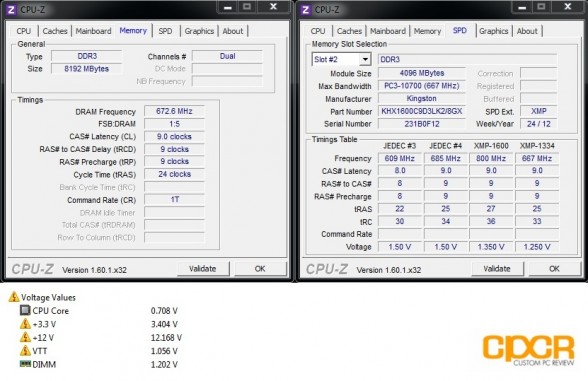This screenshot has width=588, height=381.
Task: Click the +3.3 V warning icon
Action: click(x=25, y=324)
